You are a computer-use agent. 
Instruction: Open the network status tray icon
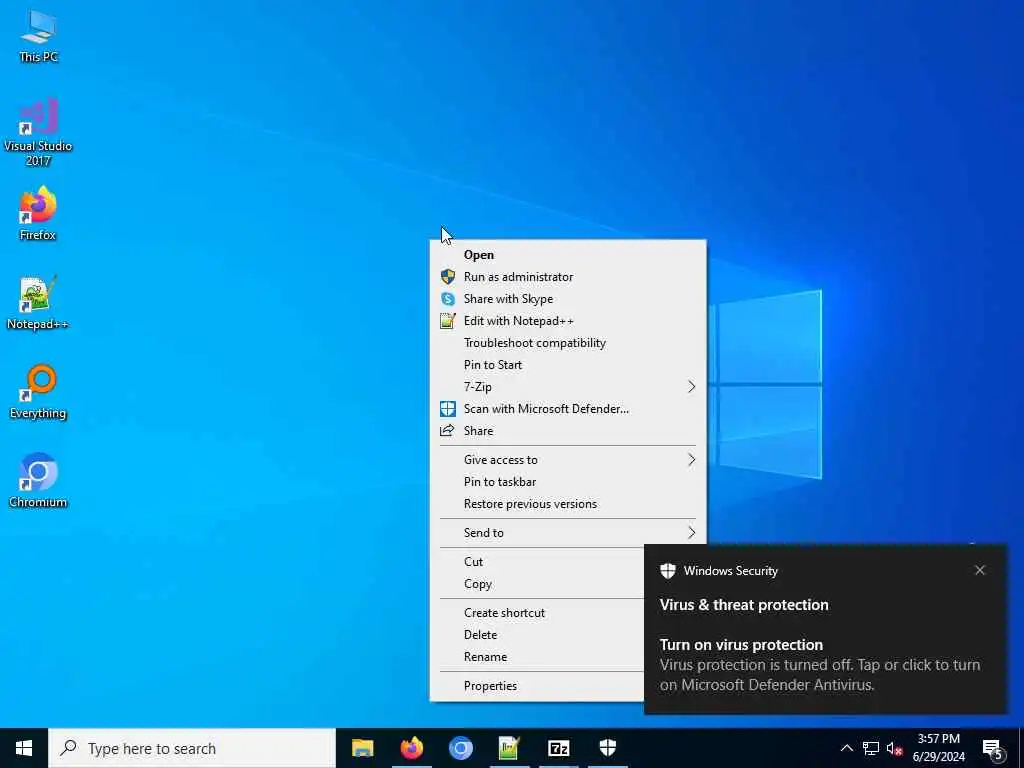point(871,748)
